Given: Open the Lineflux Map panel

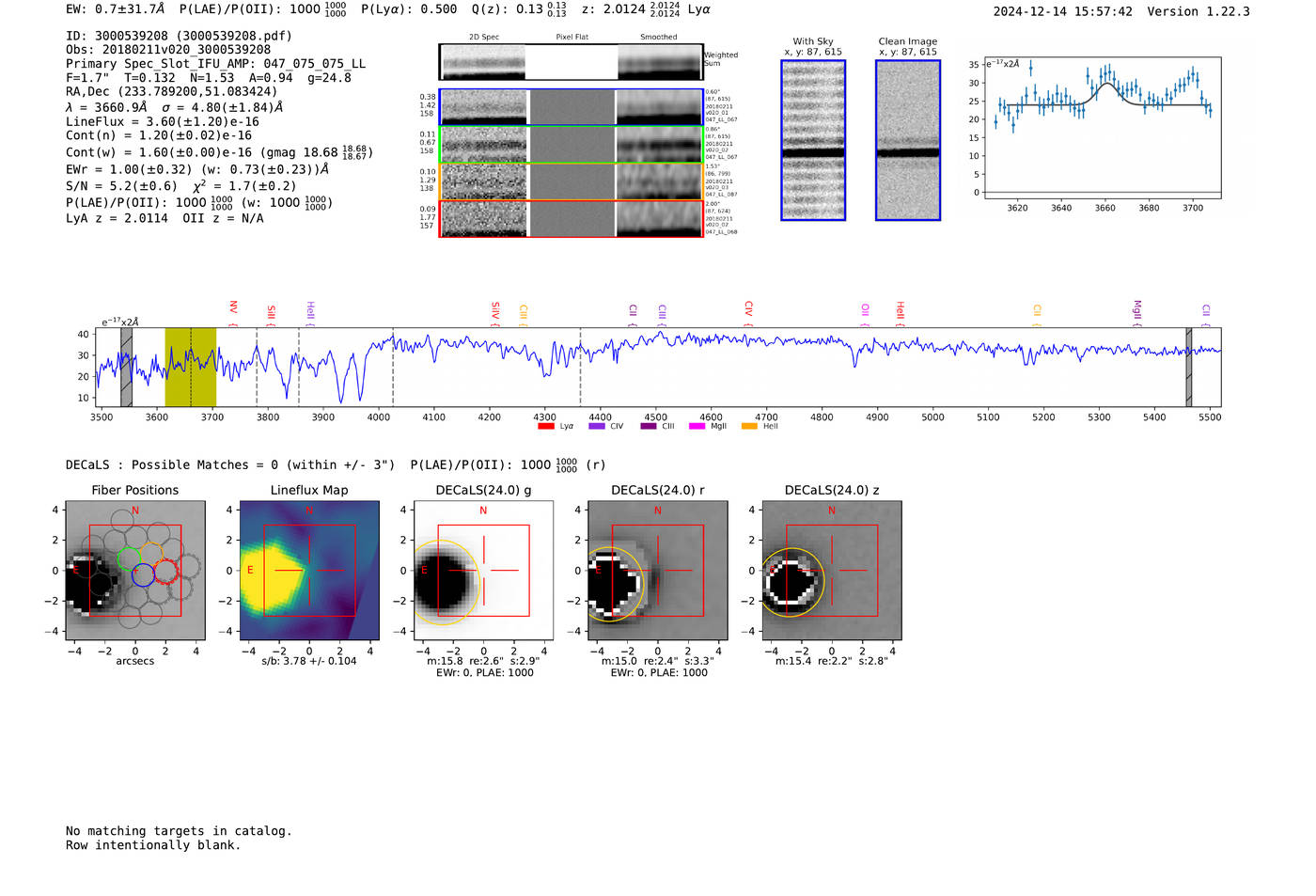Looking at the screenshot, I should (x=309, y=570).
